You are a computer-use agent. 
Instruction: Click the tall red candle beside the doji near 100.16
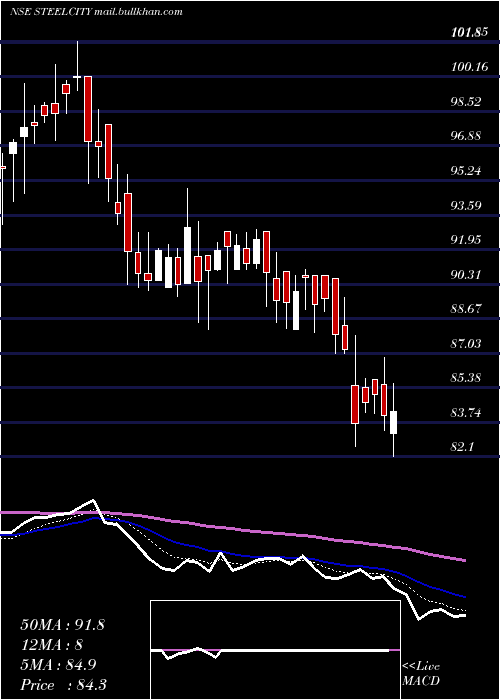[88, 109]
